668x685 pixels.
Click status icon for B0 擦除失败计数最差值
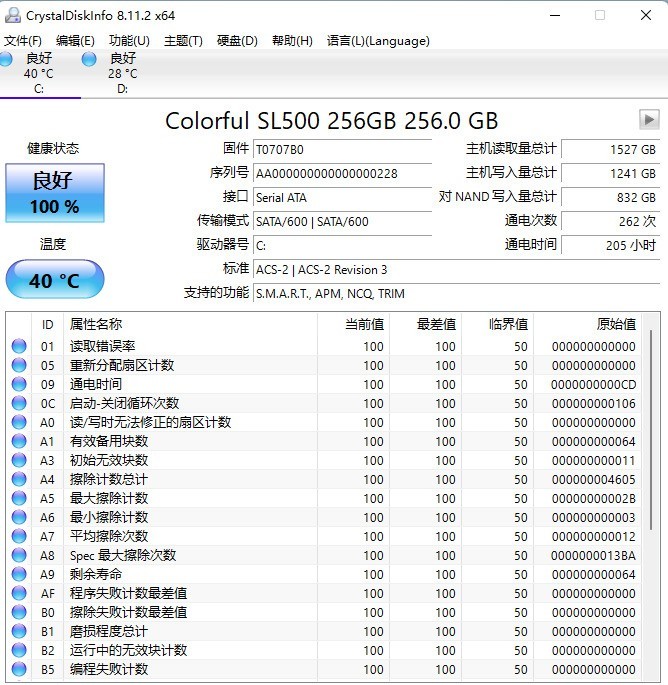coord(19,612)
